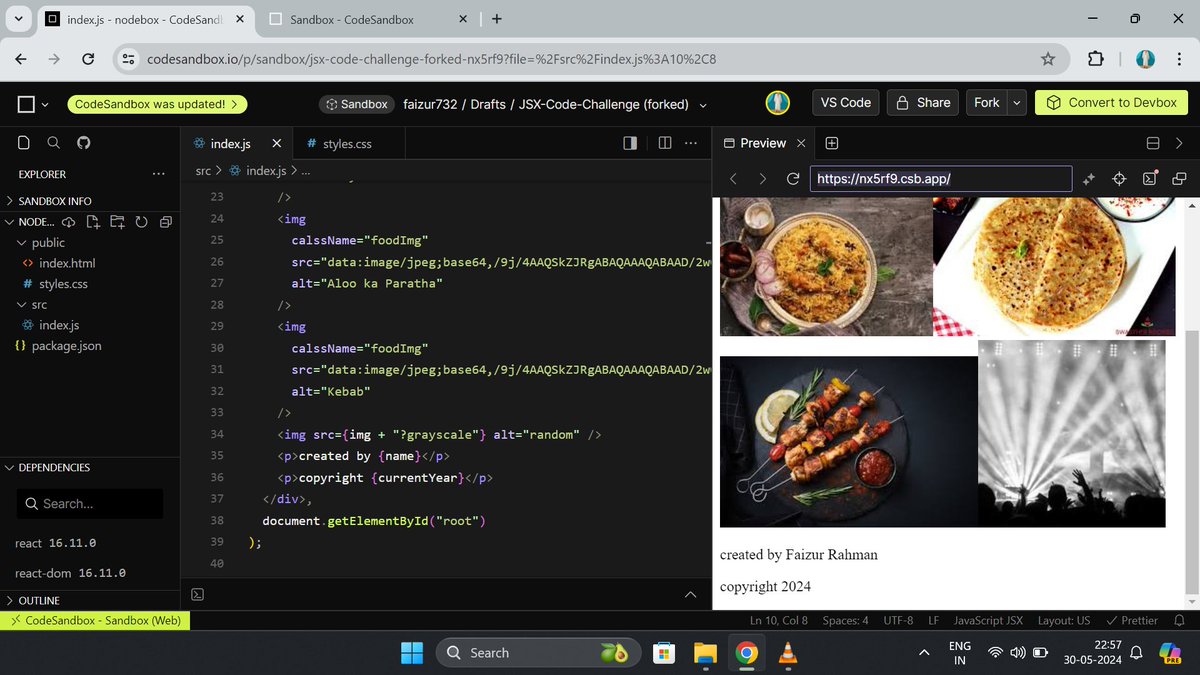
Task: Click the GitHub icon in the activity bar
Action: pos(84,143)
